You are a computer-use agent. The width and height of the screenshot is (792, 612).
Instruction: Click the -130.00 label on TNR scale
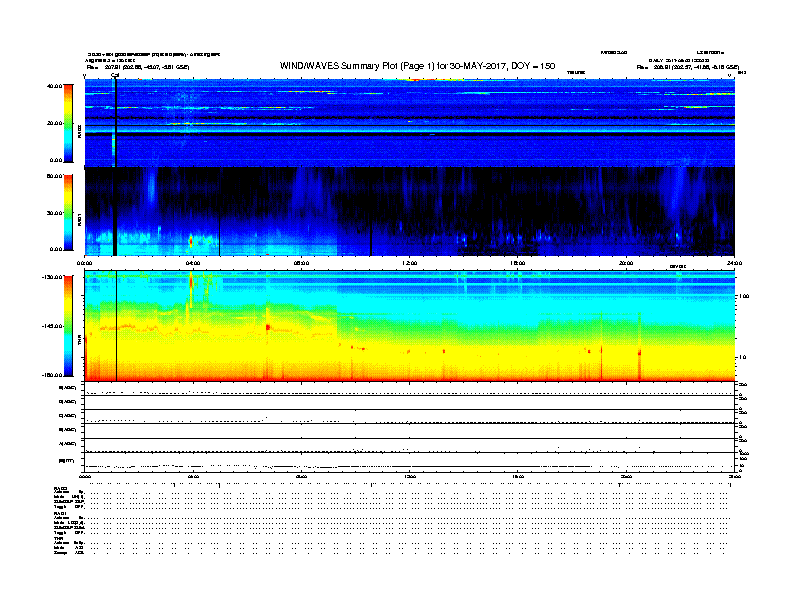tap(53, 277)
